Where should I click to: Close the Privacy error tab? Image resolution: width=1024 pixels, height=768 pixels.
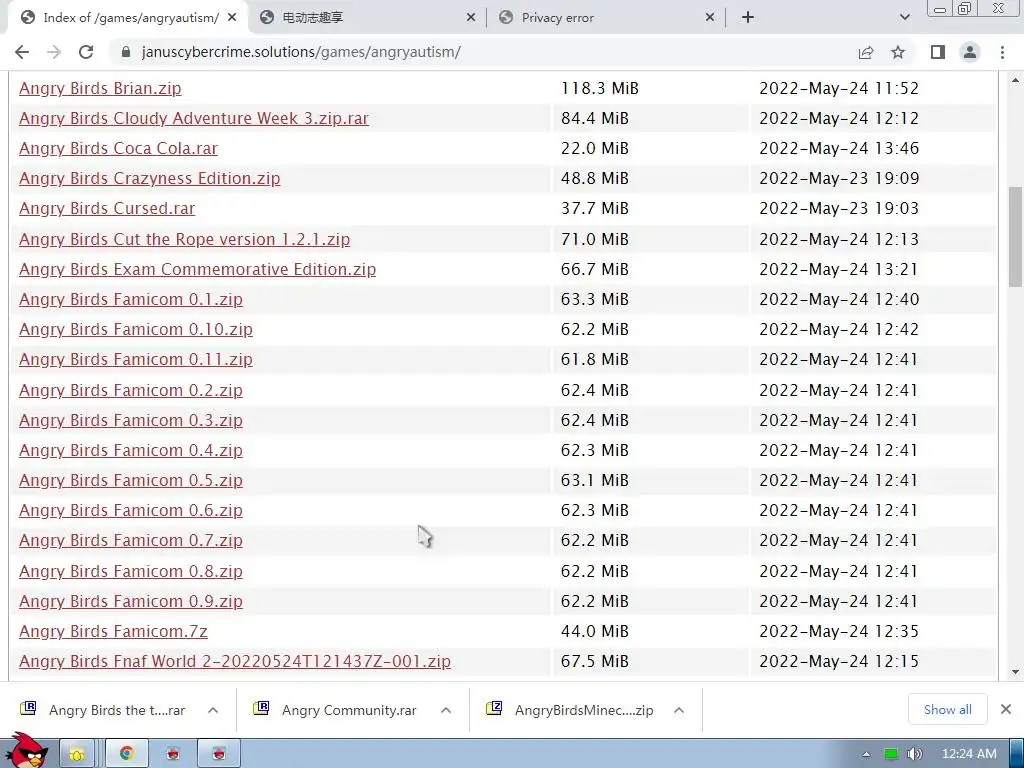tap(710, 18)
